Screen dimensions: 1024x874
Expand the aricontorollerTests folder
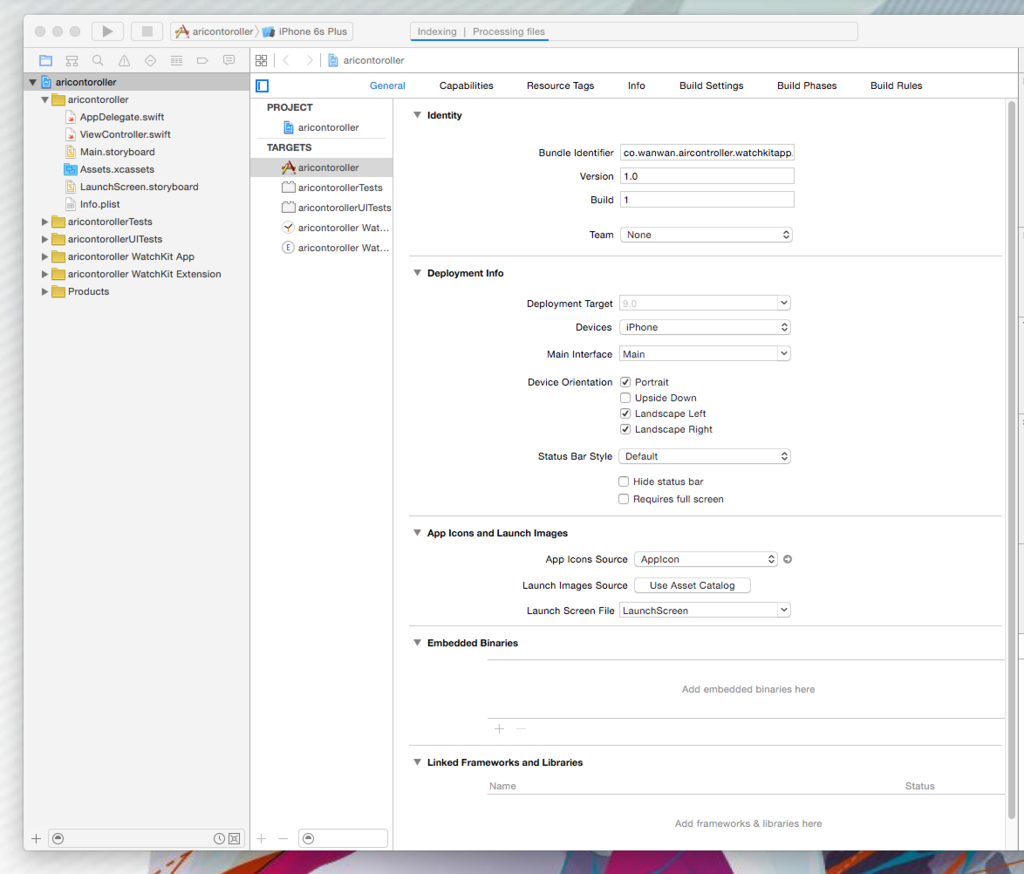[x=44, y=222]
